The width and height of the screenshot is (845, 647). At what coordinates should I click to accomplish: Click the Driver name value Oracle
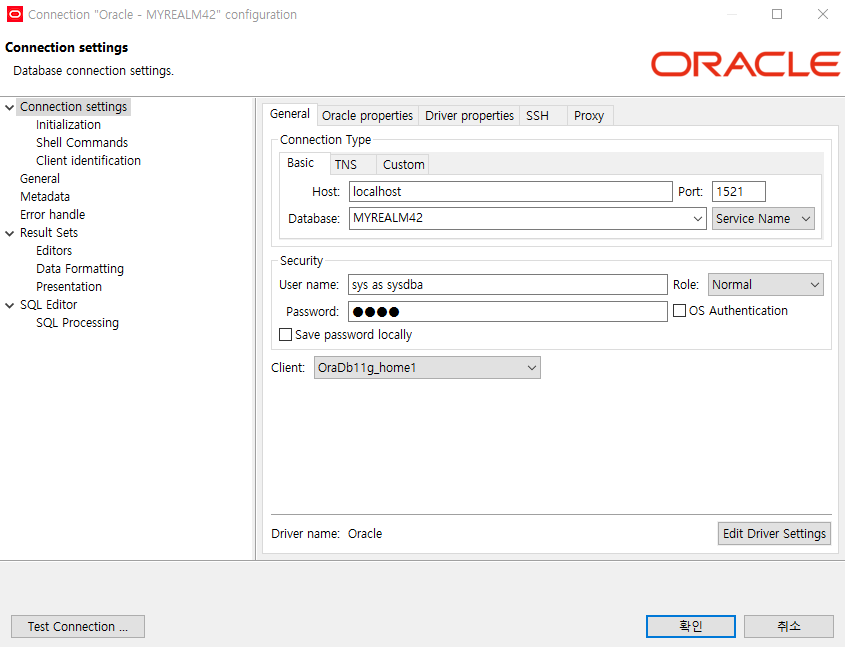[x=365, y=534]
